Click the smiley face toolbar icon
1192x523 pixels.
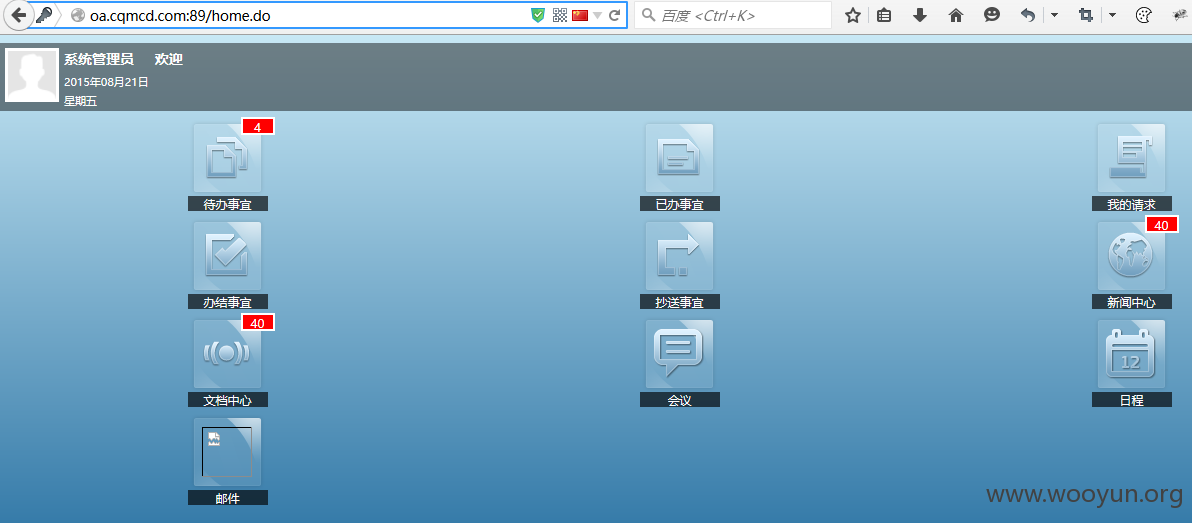(x=992, y=15)
